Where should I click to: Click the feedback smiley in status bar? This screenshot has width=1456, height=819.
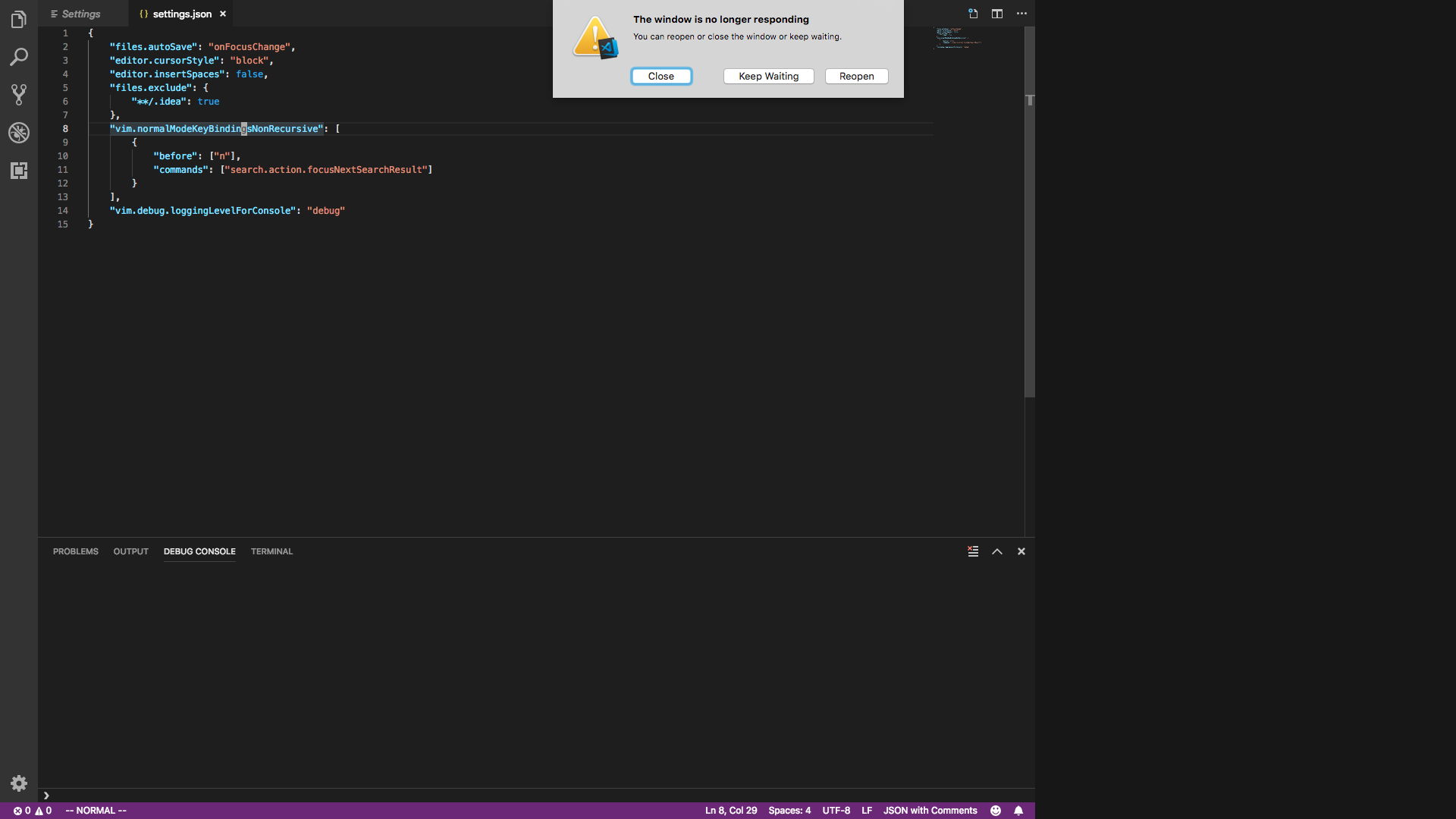point(996,810)
